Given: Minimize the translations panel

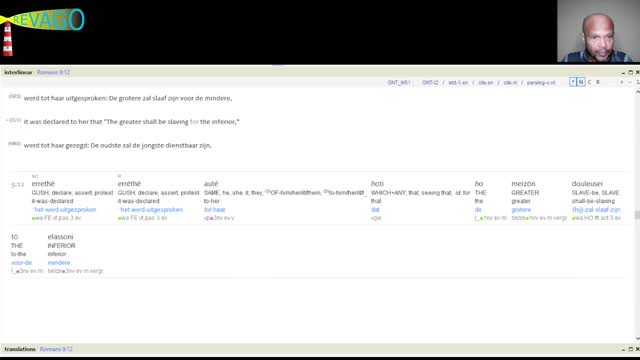Looking at the screenshot, I should point(623,349).
